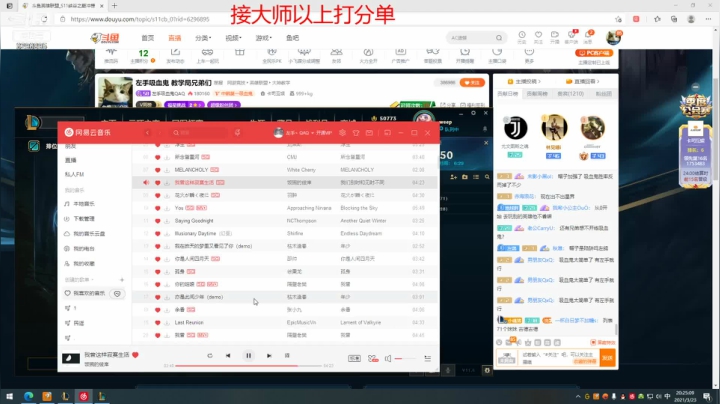This screenshot has height=404, width=720.
Task: Open the skin theme shirt icon
Action: [x=356, y=133]
